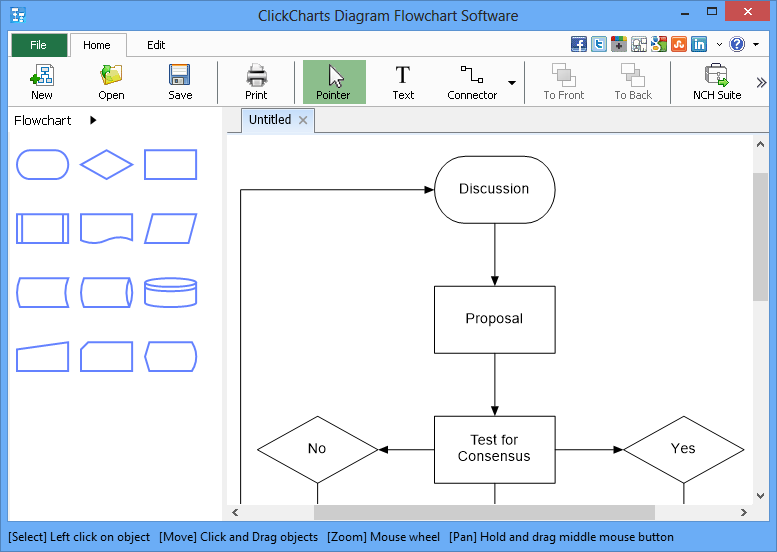Expand the Connector style dropdown arrow
The width and height of the screenshot is (777, 552).
(x=512, y=83)
